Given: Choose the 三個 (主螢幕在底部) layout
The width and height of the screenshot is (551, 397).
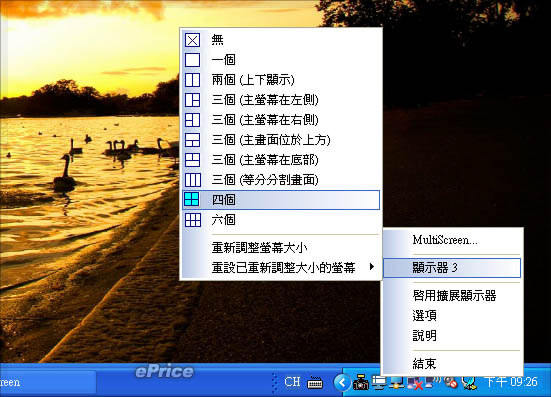Looking at the screenshot, I should point(281,160).
